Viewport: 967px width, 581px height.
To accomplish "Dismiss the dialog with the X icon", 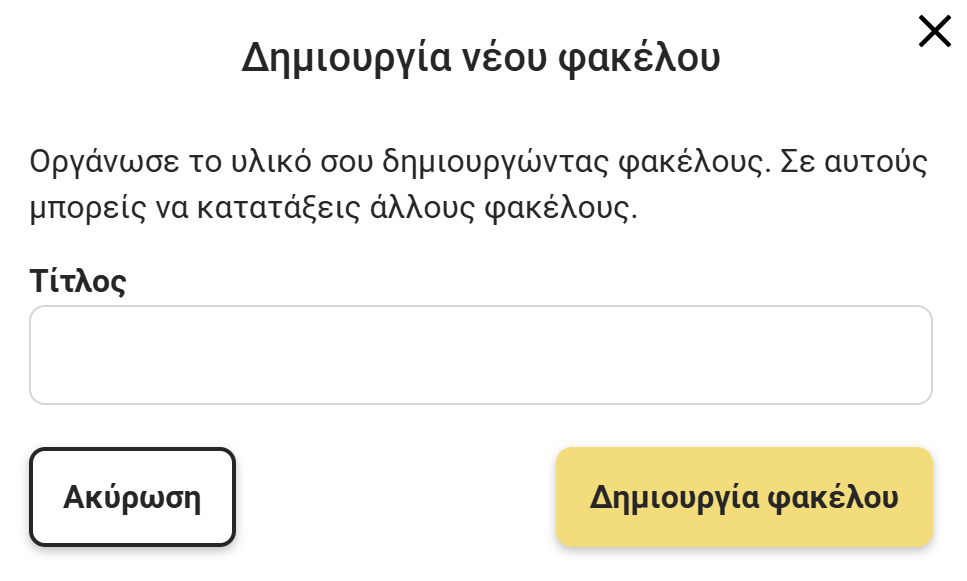I will (x=934, y=32).
